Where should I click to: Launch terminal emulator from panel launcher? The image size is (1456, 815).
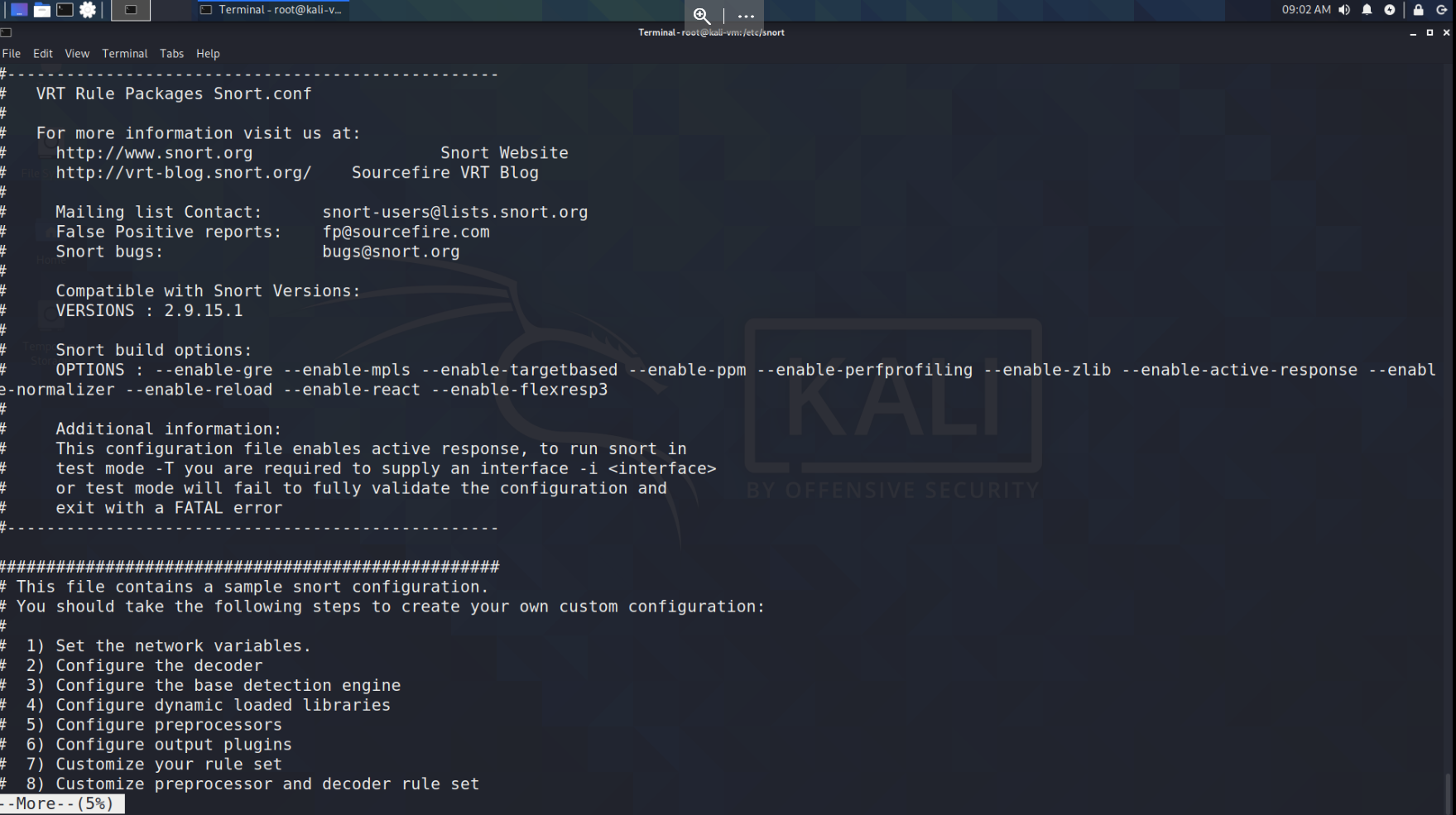point(65,10)
